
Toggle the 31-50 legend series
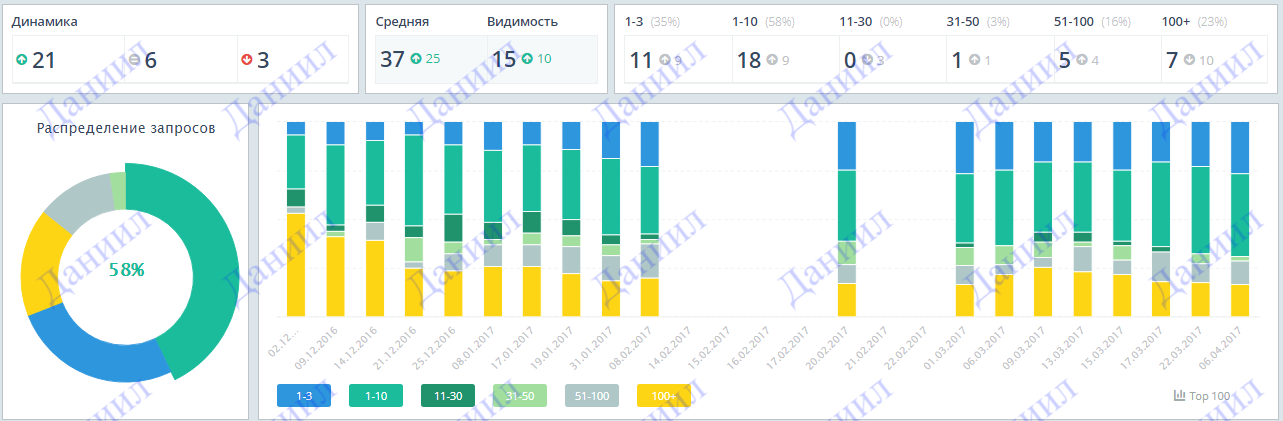coord(520,396)
